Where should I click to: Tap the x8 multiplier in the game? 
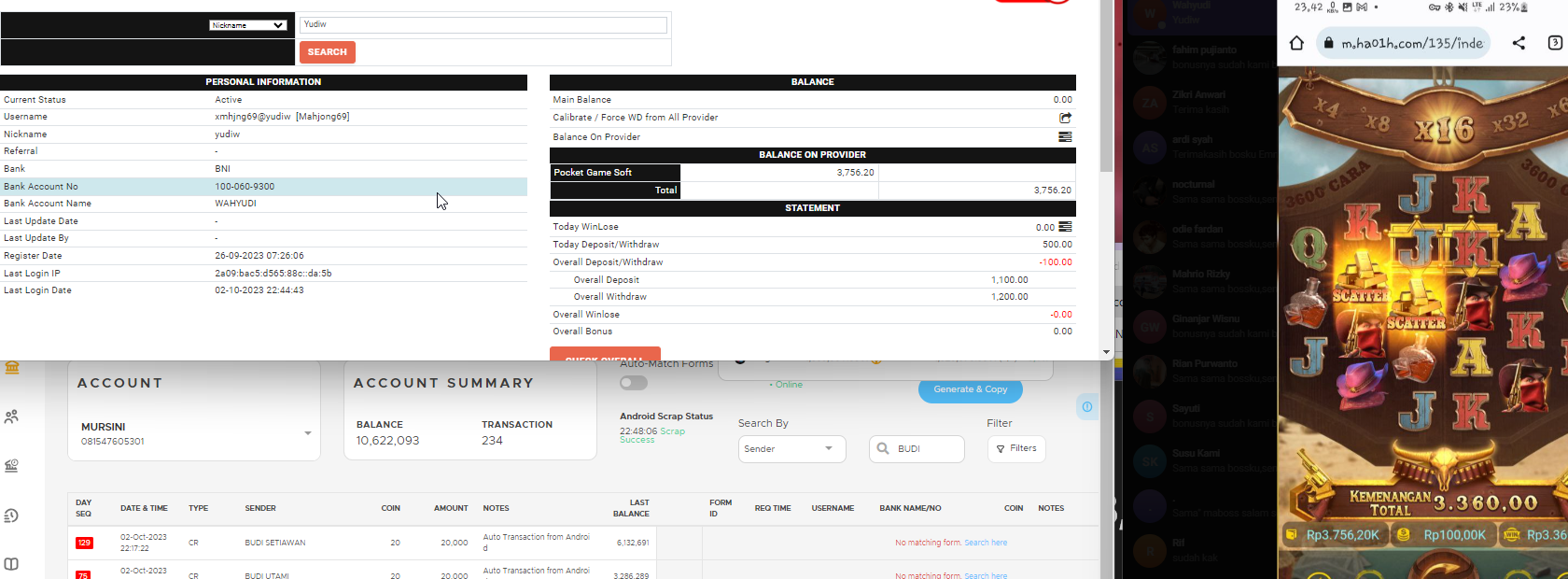point(1378,121)
